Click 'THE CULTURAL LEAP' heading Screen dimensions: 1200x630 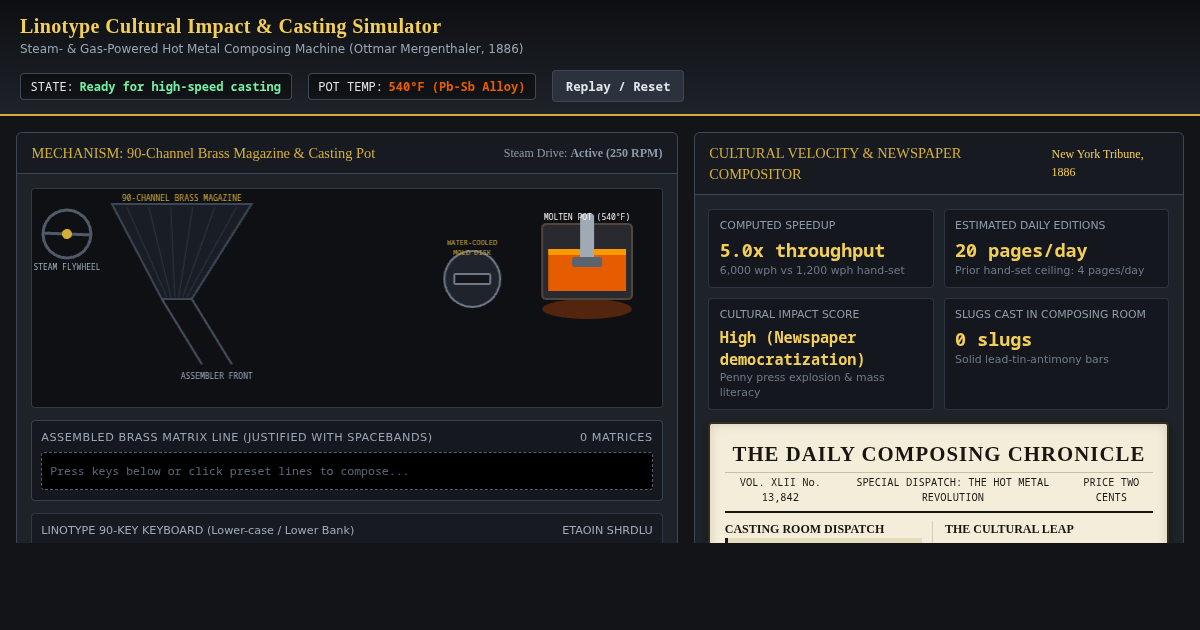pos(1009,529)
